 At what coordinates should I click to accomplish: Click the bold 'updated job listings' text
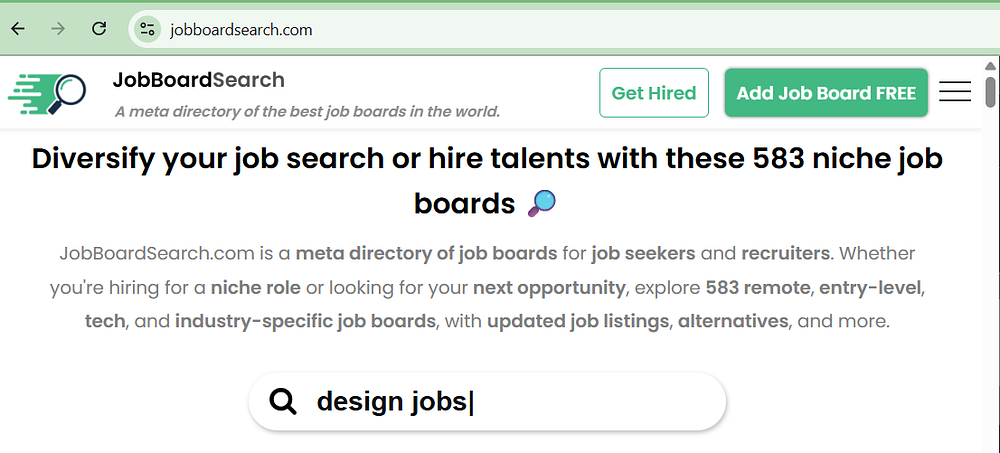click(x=580, y=322)
